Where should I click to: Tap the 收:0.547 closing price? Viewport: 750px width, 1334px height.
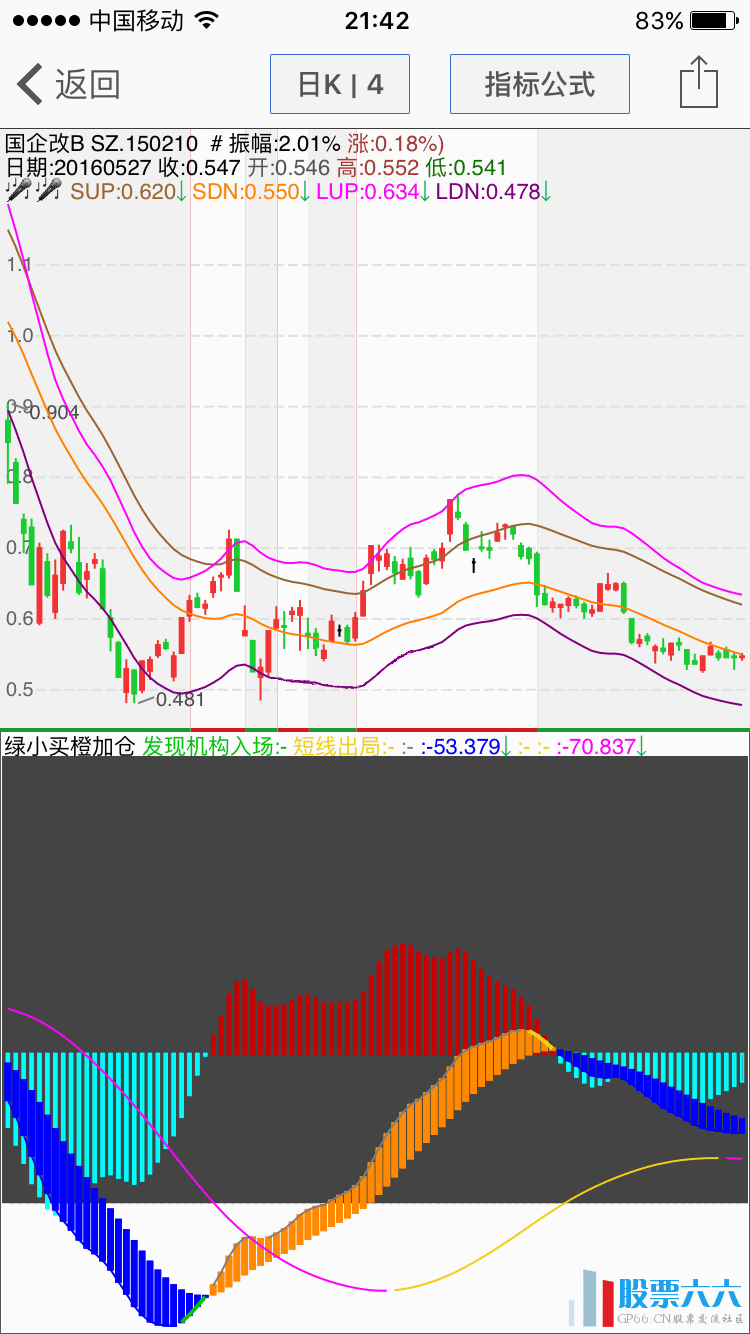click(x=200, y=168)
